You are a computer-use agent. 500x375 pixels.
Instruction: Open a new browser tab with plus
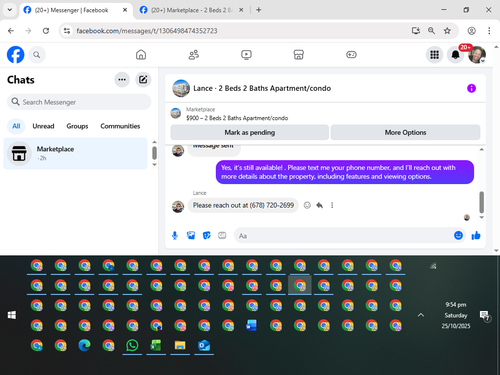pyautogui.click(x=259, y=10)
